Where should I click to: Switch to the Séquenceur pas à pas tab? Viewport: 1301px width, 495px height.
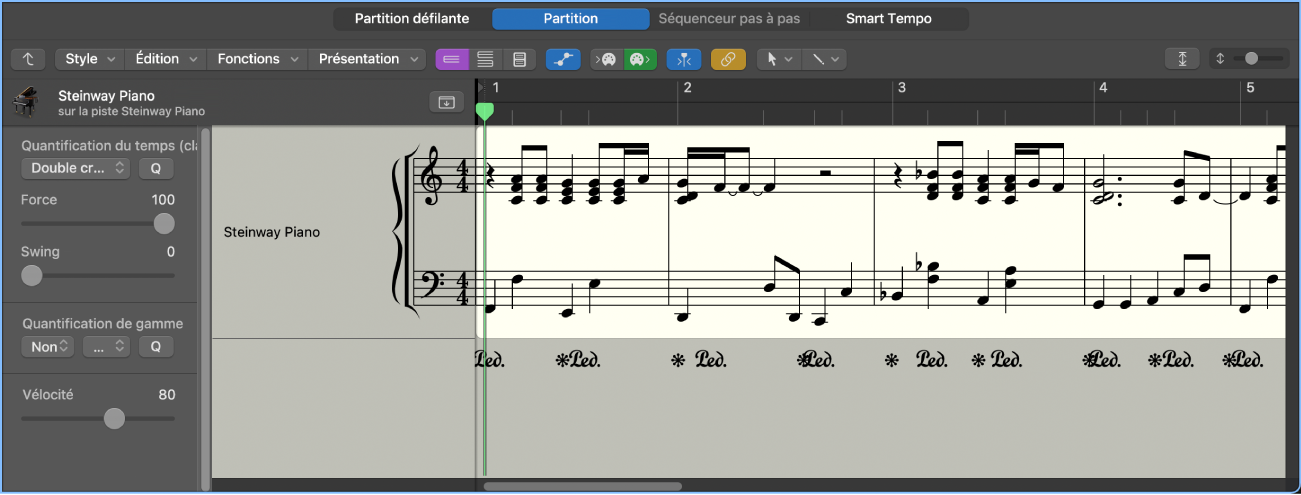[729, 19]
